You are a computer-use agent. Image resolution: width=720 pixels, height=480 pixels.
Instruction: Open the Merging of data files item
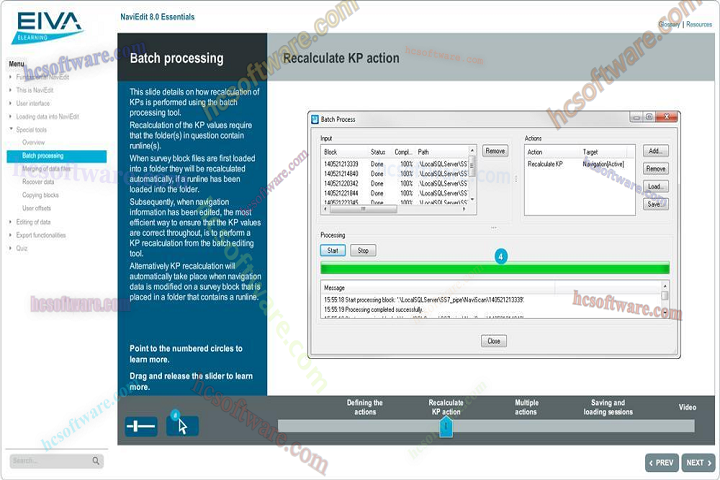(x=46, y=169)
